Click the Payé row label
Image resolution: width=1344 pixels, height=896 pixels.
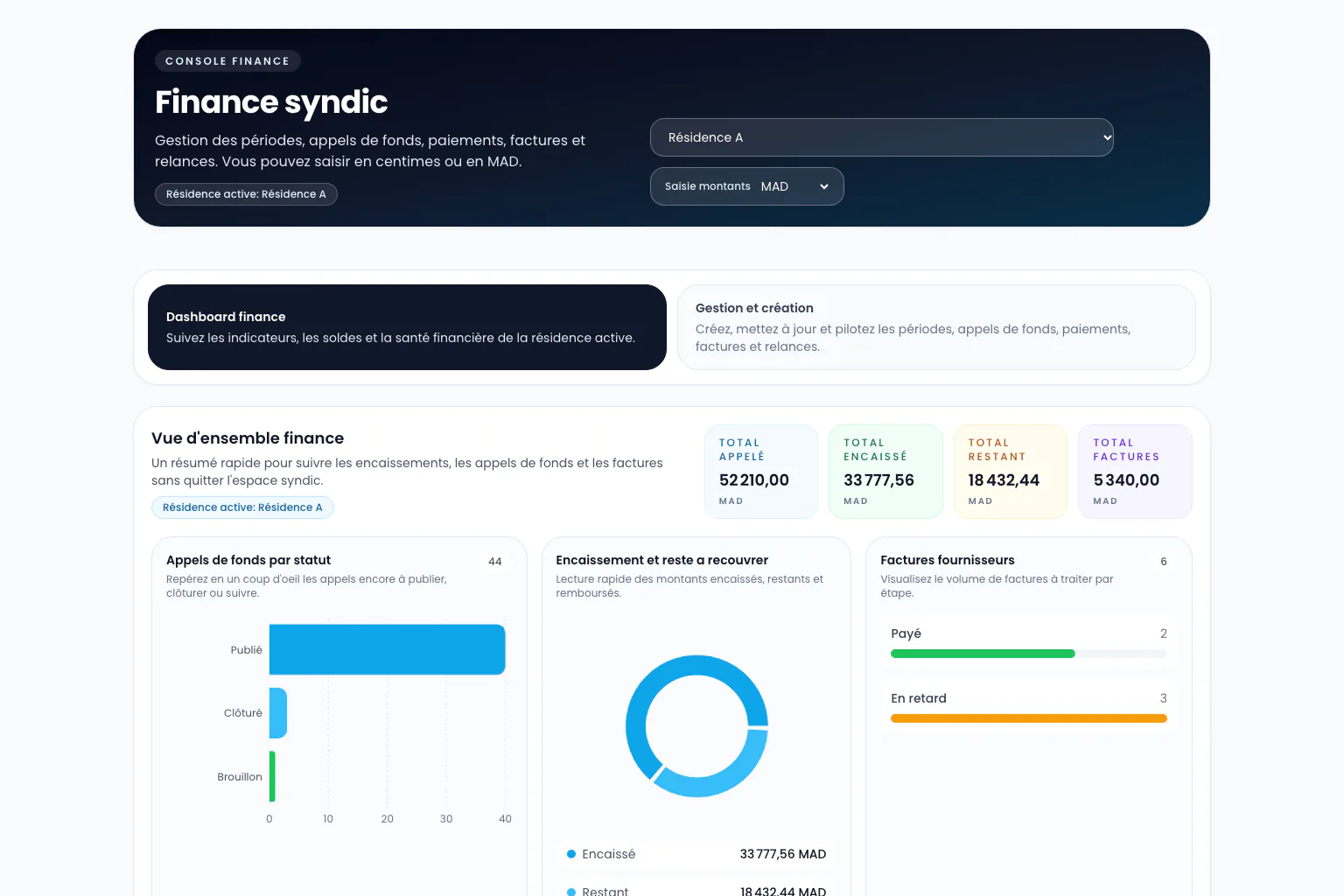906,633
